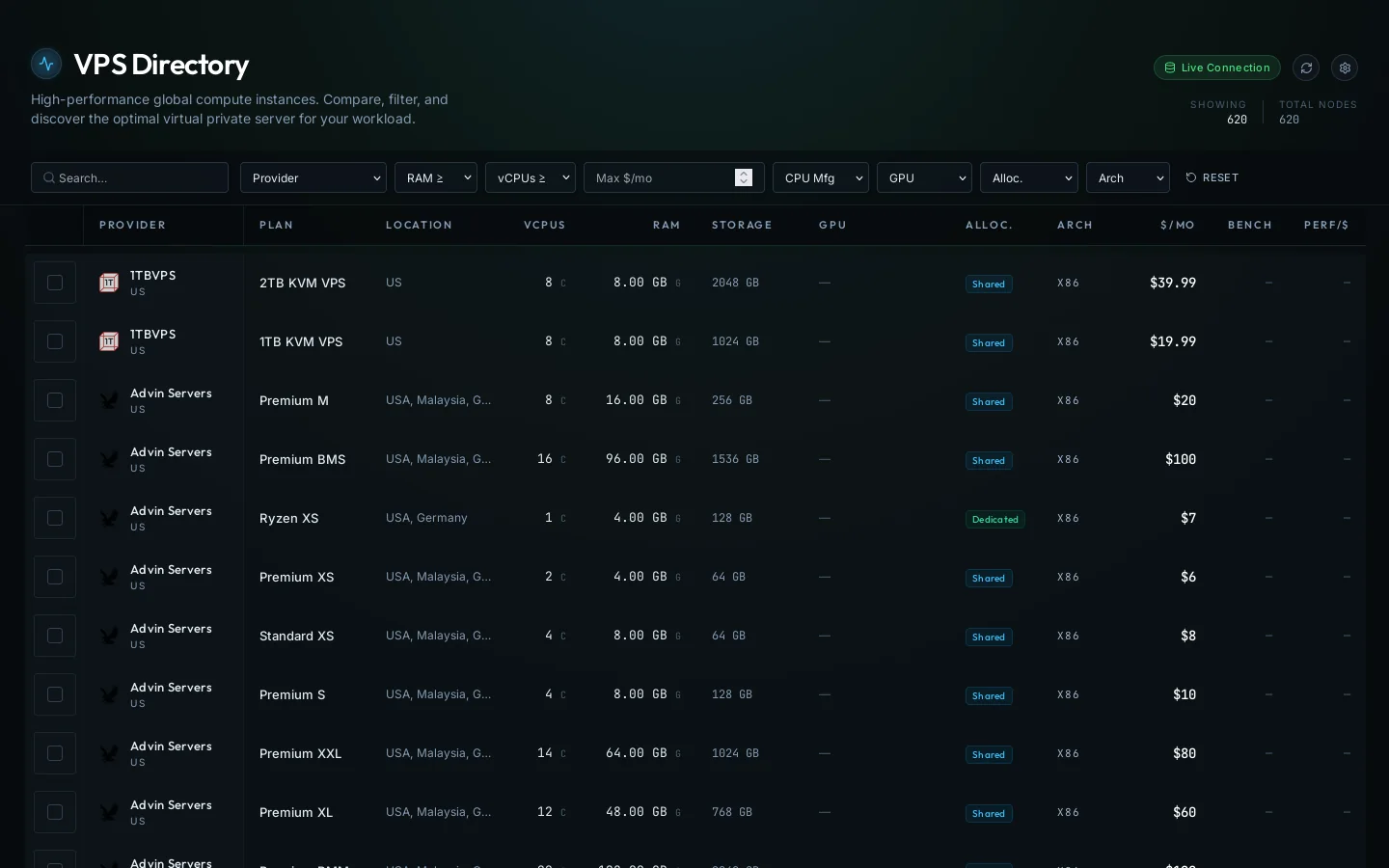Screen dimensions: 1389x868
Task: Open the RAM ≥ filter dropdown
Action: pos(436,177)
